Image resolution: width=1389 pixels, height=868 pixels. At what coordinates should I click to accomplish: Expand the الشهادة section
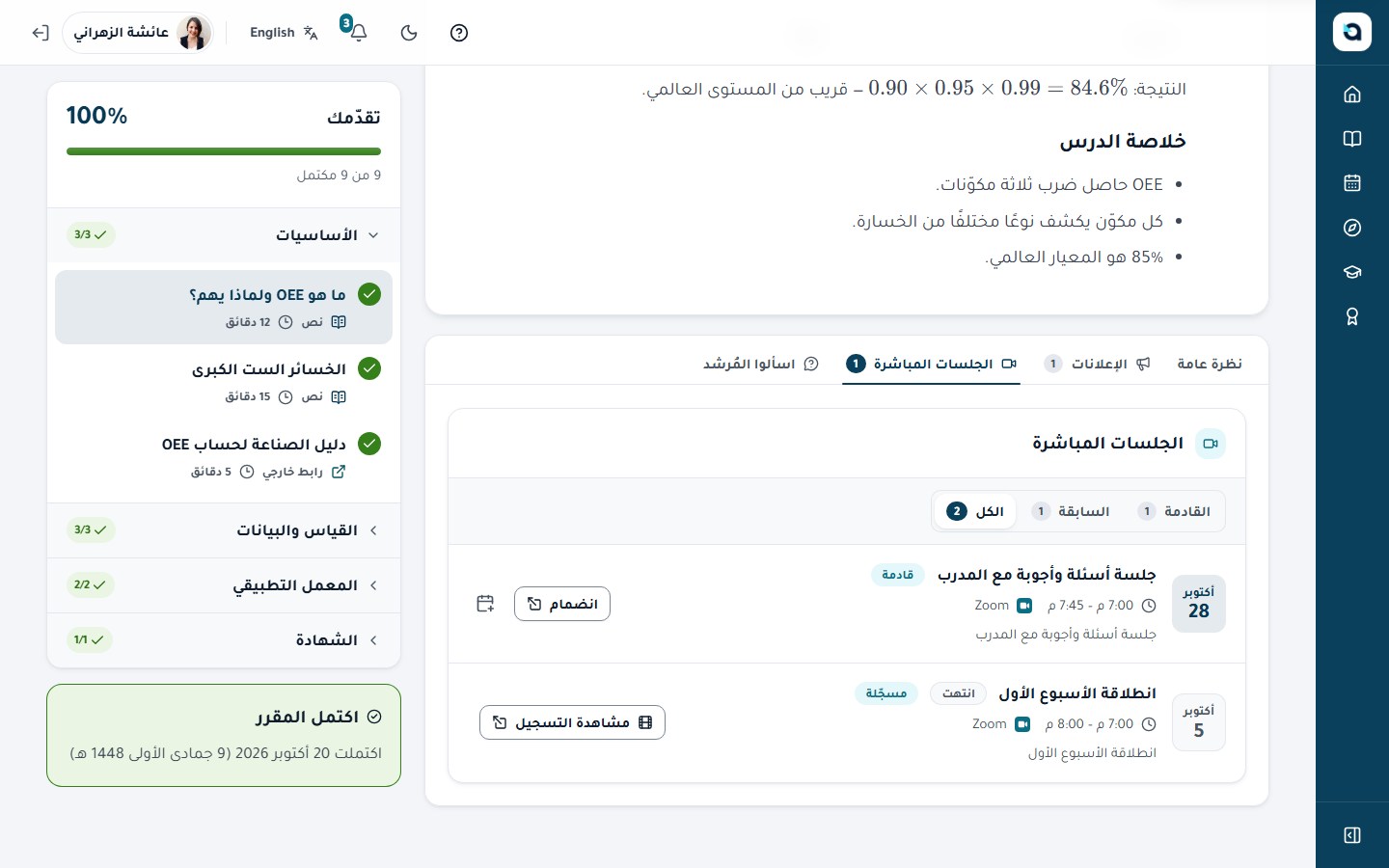224,640
